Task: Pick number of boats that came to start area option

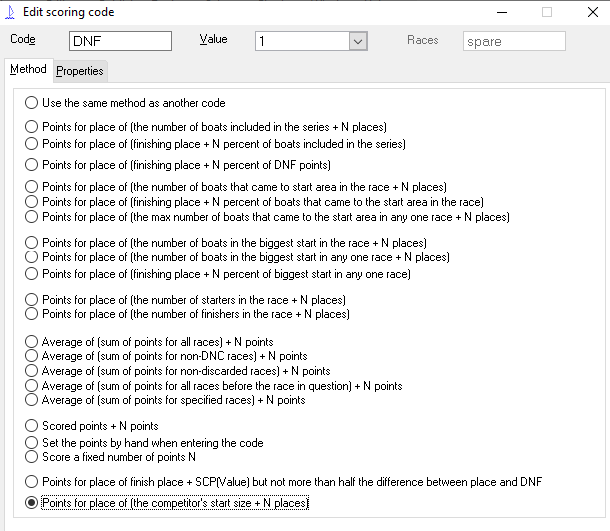Action: point(235,187)
